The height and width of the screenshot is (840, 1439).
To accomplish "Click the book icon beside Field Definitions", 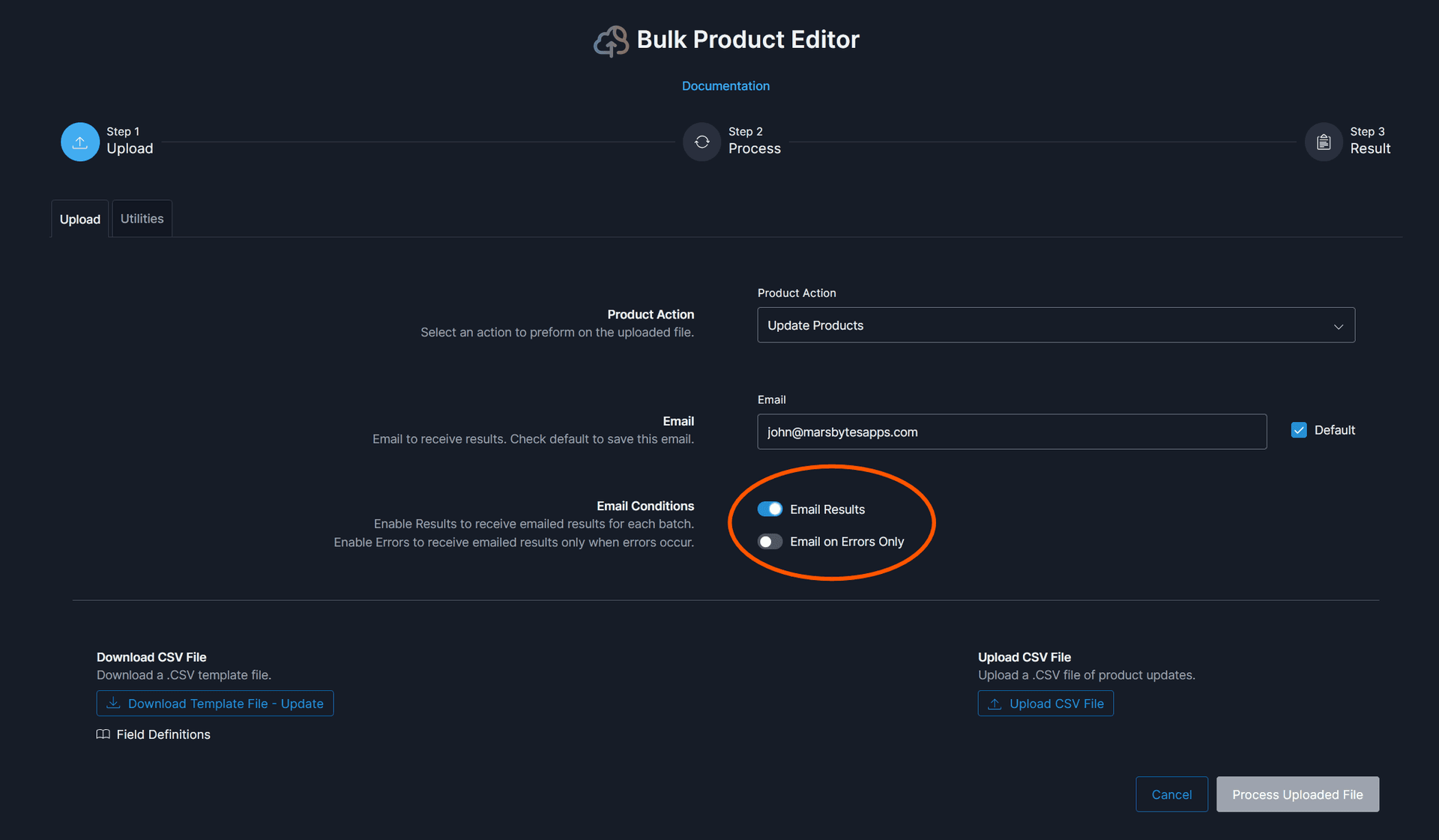I will click(x=102, y=734).
